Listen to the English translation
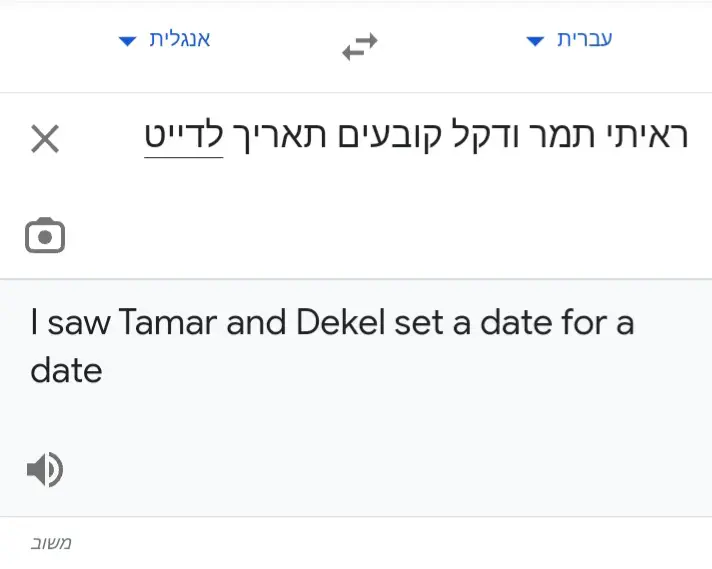Viewport: 712px width, 569px height. pos(45,469)
